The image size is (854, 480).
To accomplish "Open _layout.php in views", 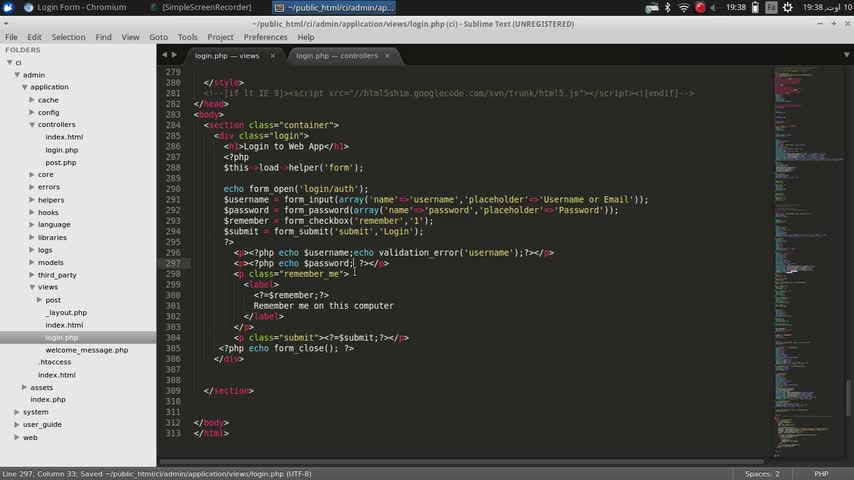I will [66, 312].
